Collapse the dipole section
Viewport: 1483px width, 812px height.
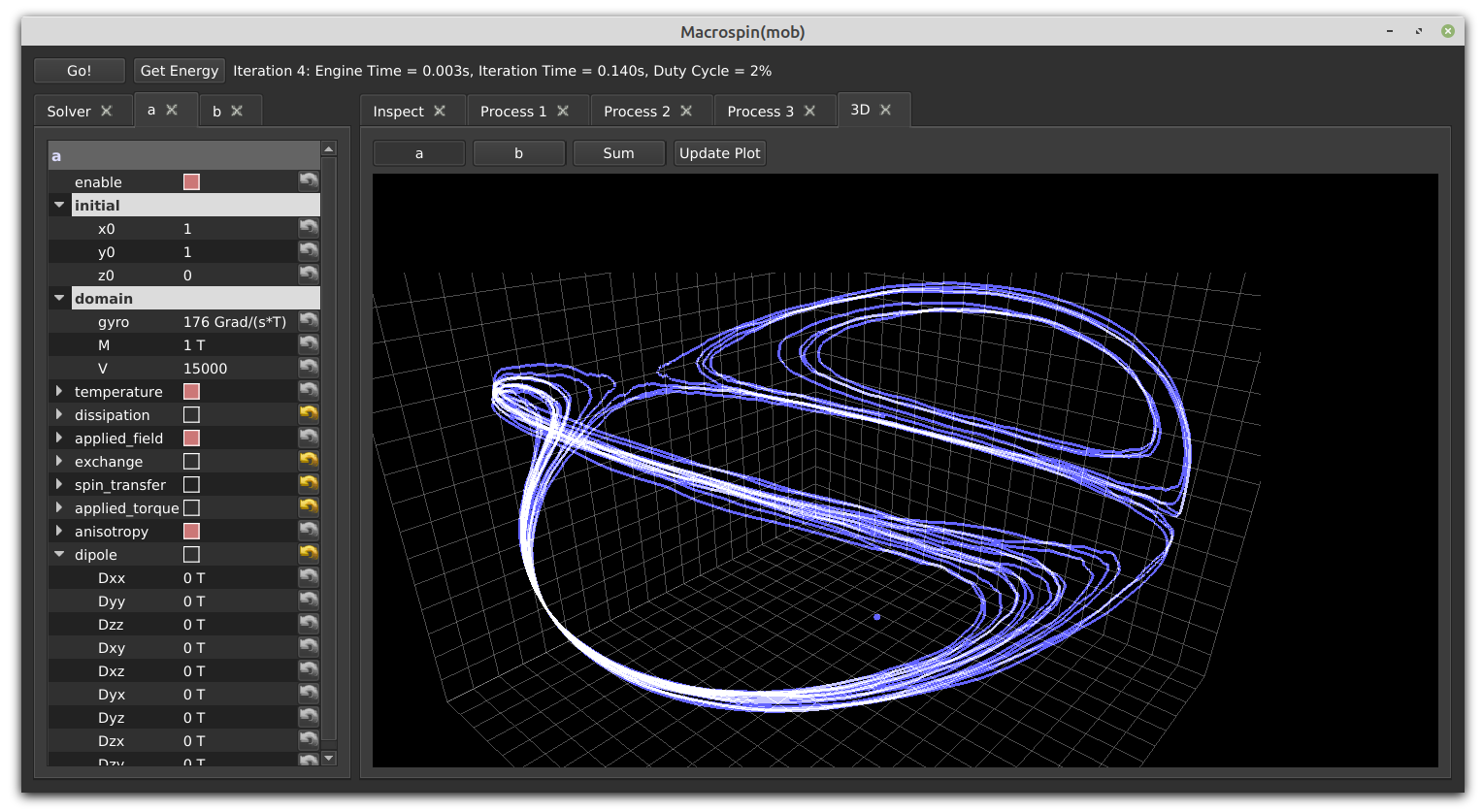coord(59,554)
